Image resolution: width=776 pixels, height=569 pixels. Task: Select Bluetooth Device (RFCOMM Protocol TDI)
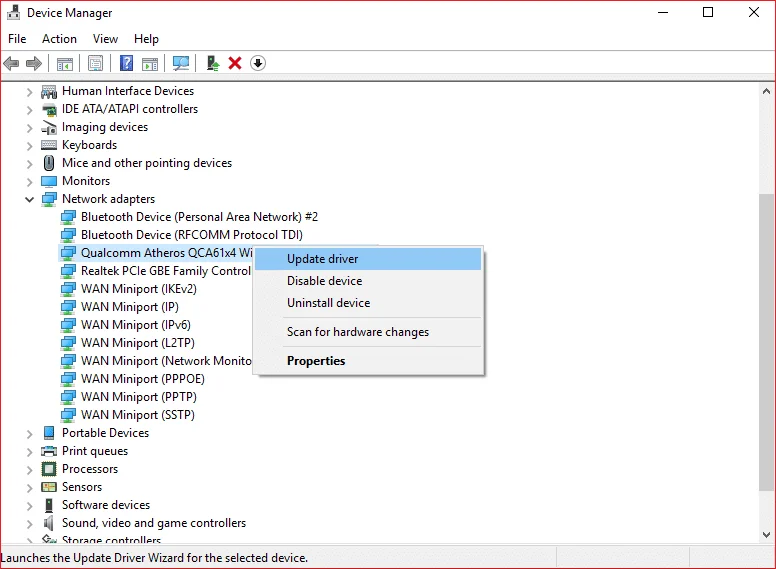(192, 235)
